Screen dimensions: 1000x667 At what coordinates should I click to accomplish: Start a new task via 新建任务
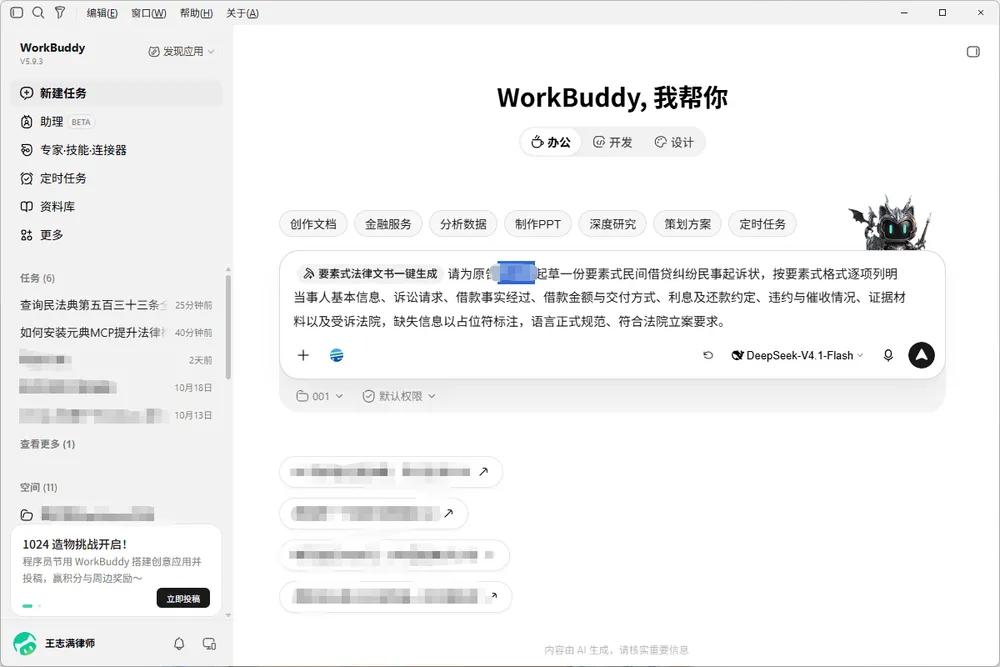tap(117, 93)
